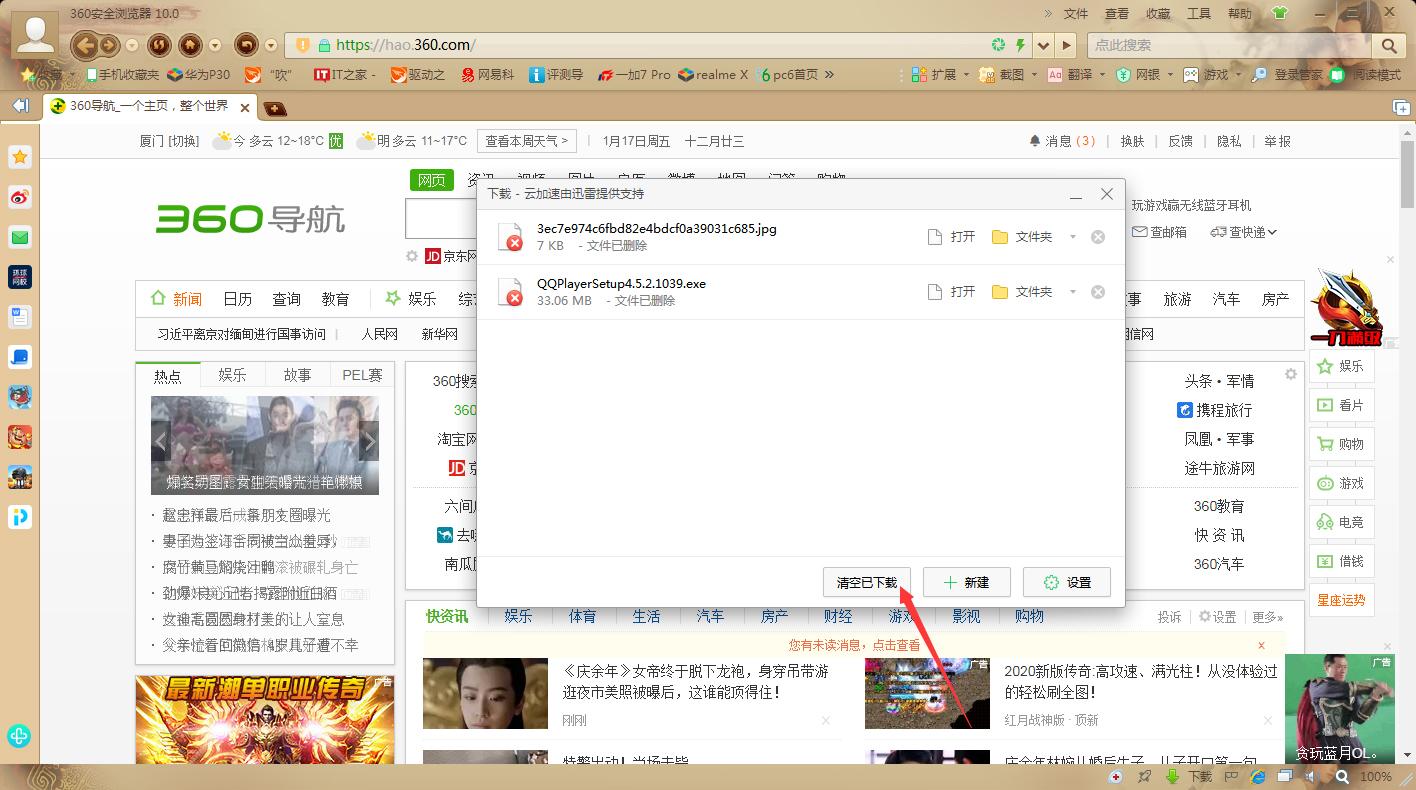Click the zoom 100% indicator
Image resolution: width=1416 pixels, height=790 pixels.
[x=1376, y=776]
